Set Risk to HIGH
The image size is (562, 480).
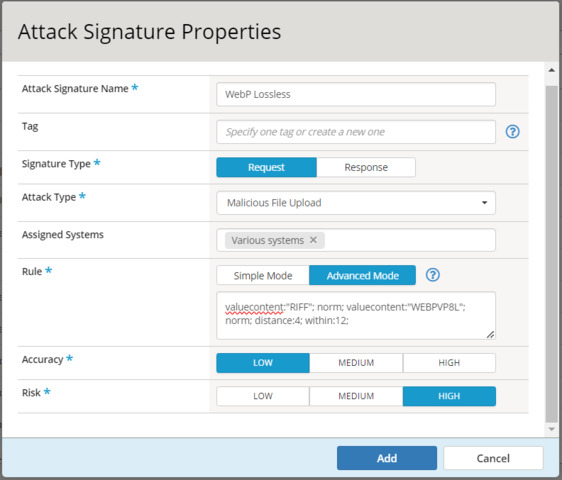[449, 396]
